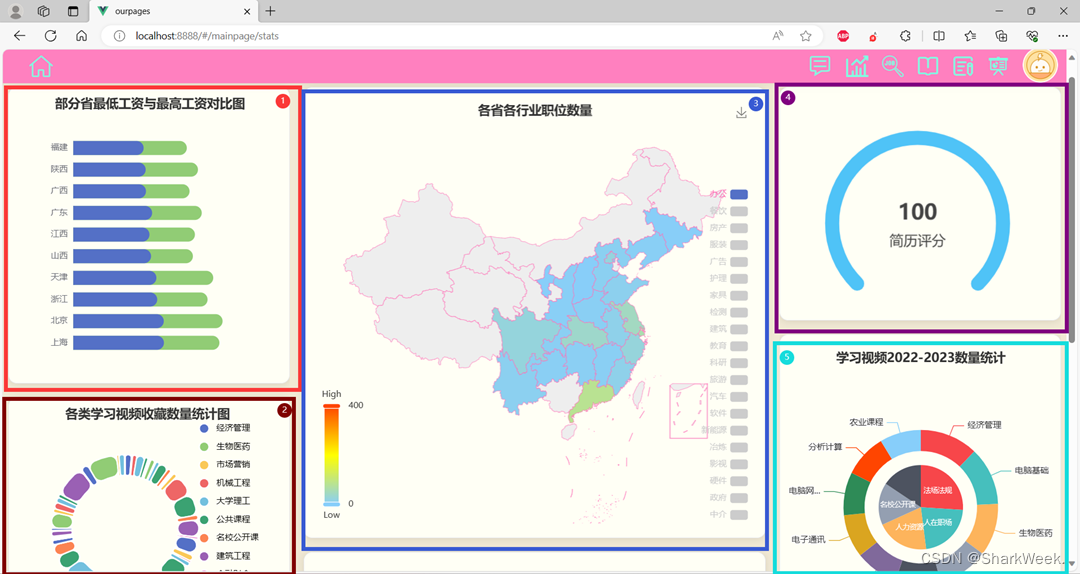Click the 福建 salary bar
The image size is (1080, 574).
click(x=129, y=147)
